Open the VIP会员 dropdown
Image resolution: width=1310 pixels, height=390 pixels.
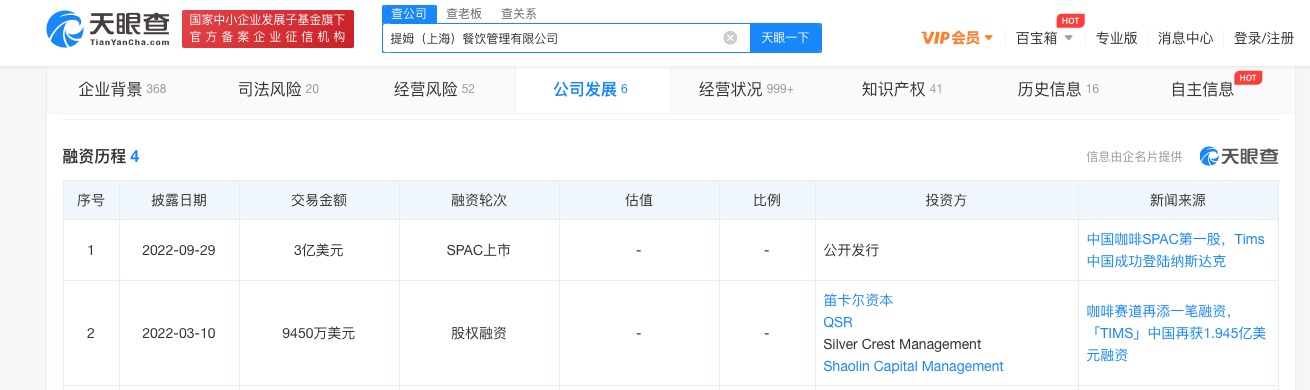point(957,38)
